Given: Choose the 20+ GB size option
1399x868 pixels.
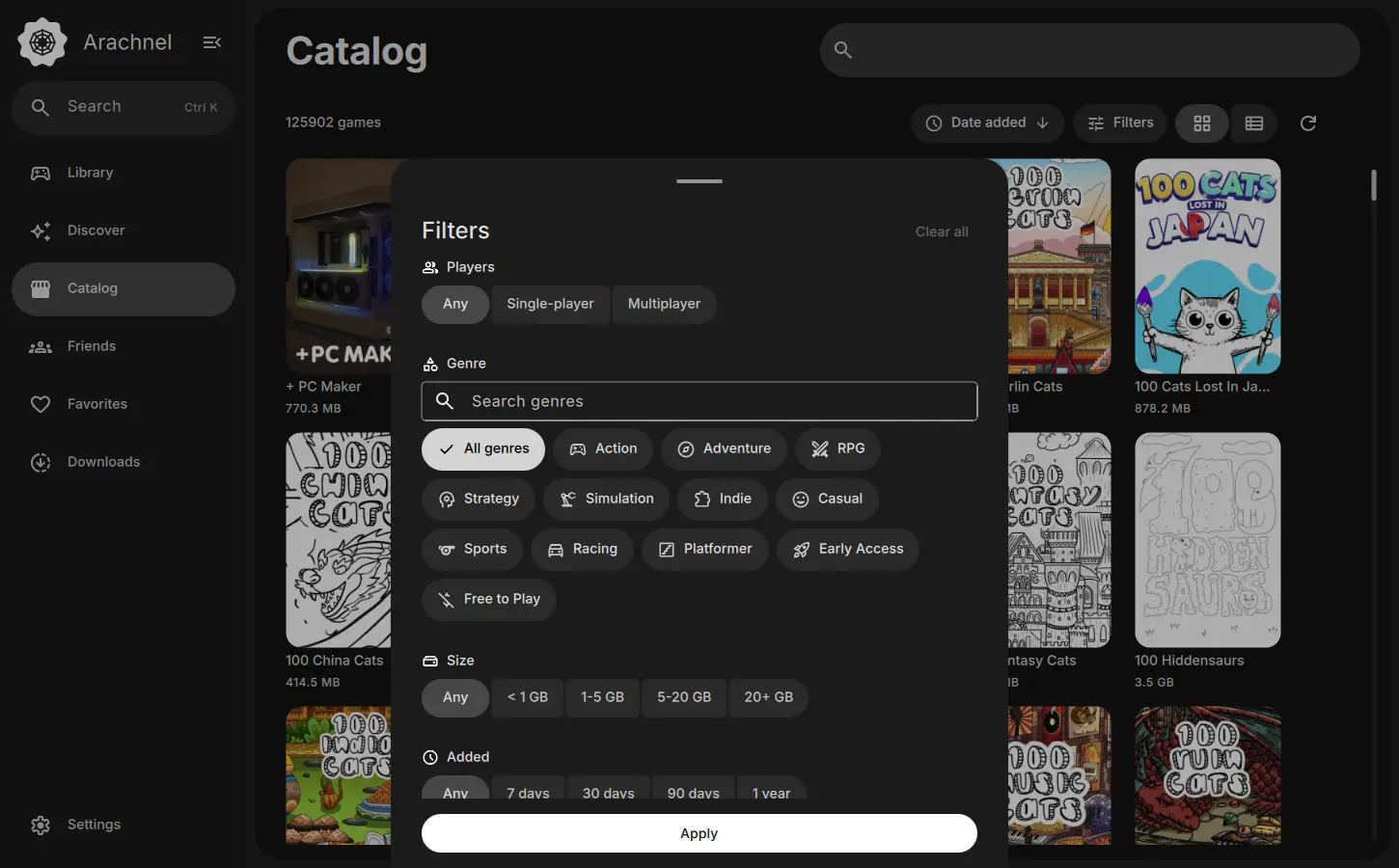Looking at the screenshot, I should click(x=769, y=697).
